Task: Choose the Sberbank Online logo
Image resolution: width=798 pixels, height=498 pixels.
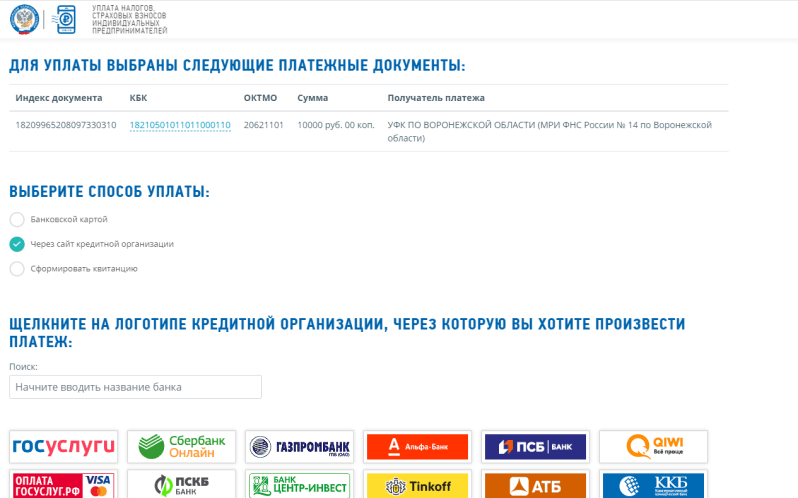Action: click(182, 447)
